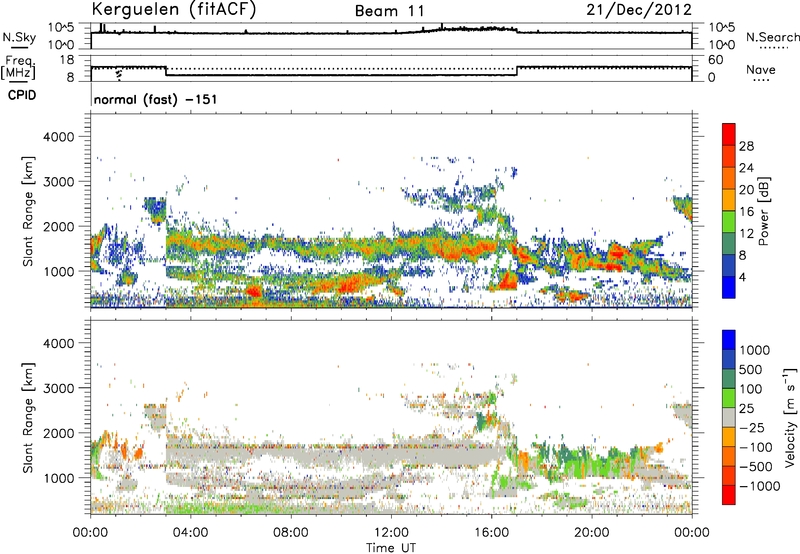This screenshot has height=554, width=800.
Task: Click the "10^0" tick beside N.Sky
Action: click(61, 45)
